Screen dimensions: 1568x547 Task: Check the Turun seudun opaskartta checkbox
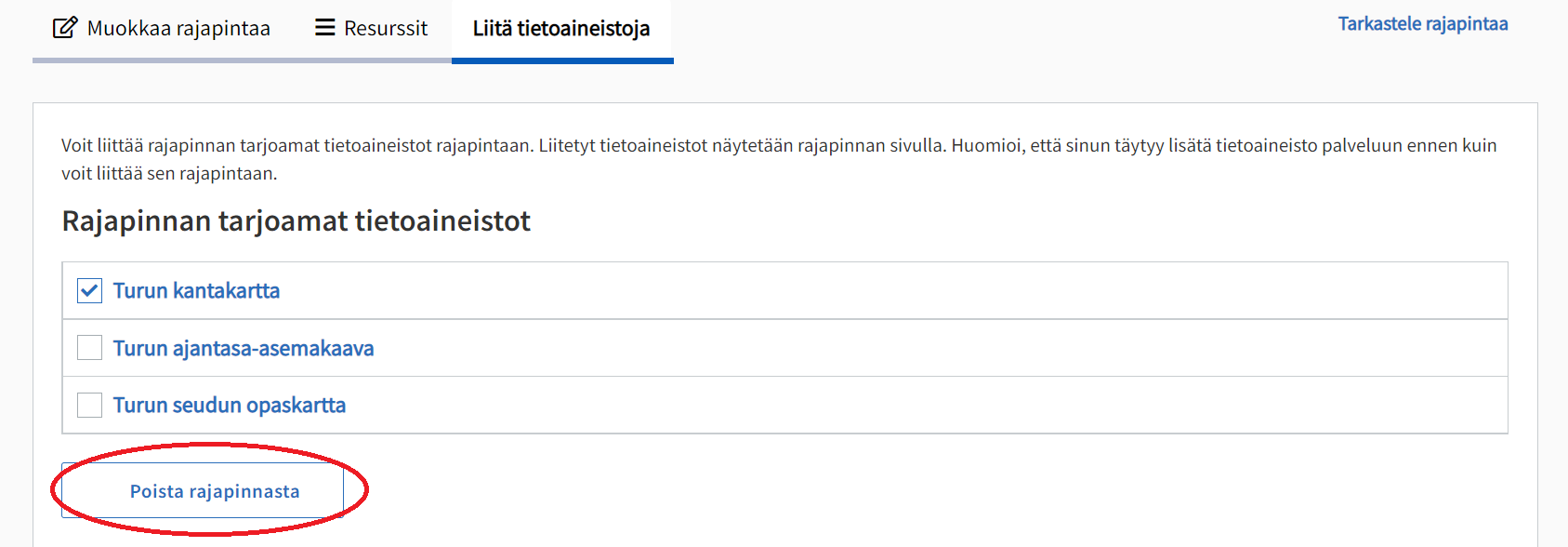[x=88, y=405]
